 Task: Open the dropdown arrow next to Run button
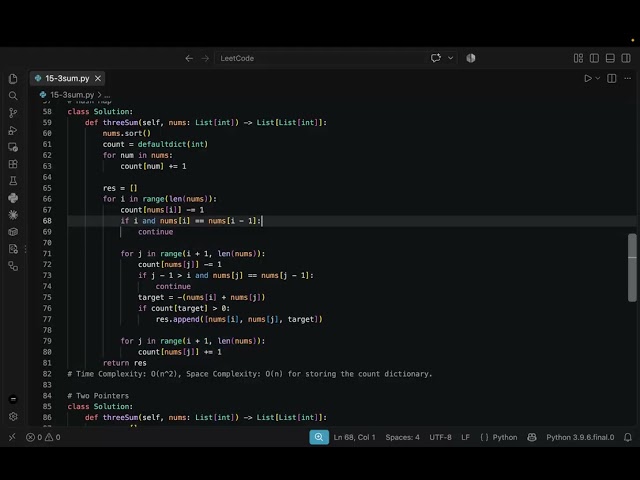point(598,78)
